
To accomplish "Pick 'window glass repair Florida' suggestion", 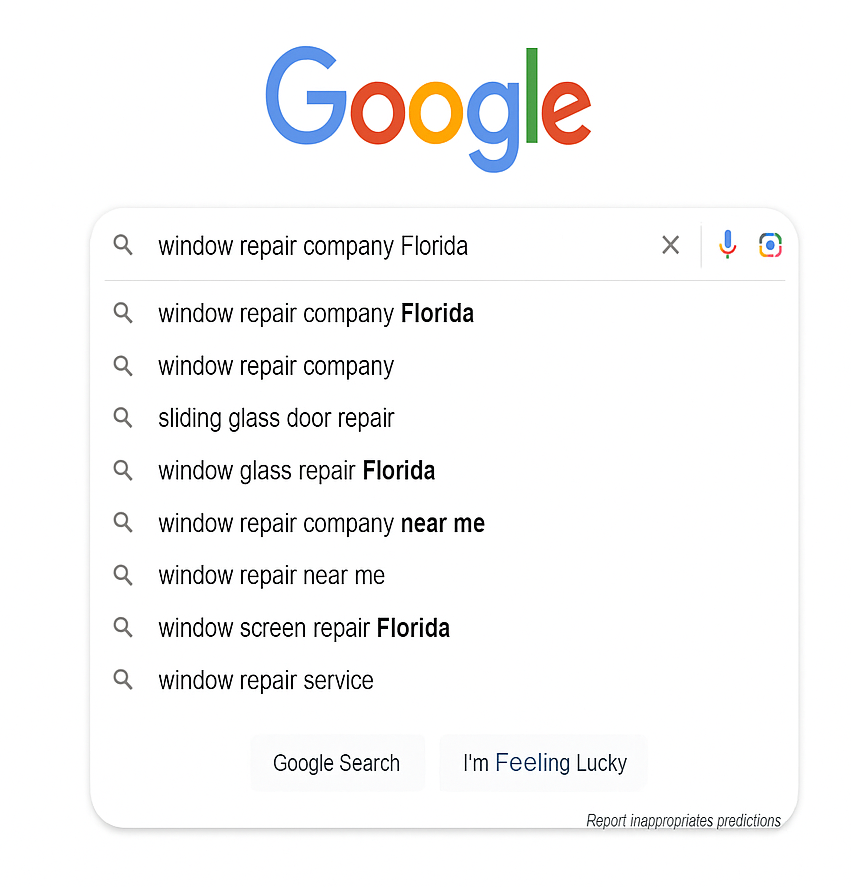I will 296,470.
